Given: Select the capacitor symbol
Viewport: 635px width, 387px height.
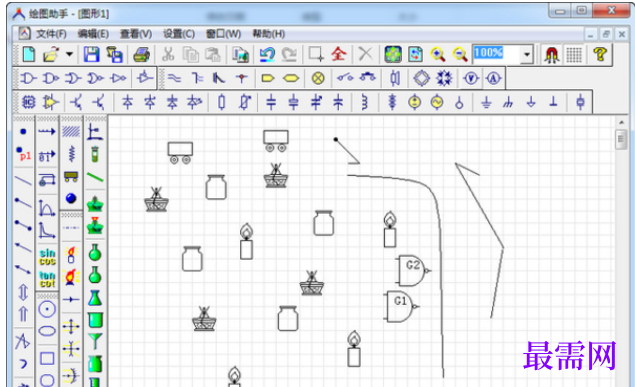Looking at the screenshot, I should [x=271, y=102].
